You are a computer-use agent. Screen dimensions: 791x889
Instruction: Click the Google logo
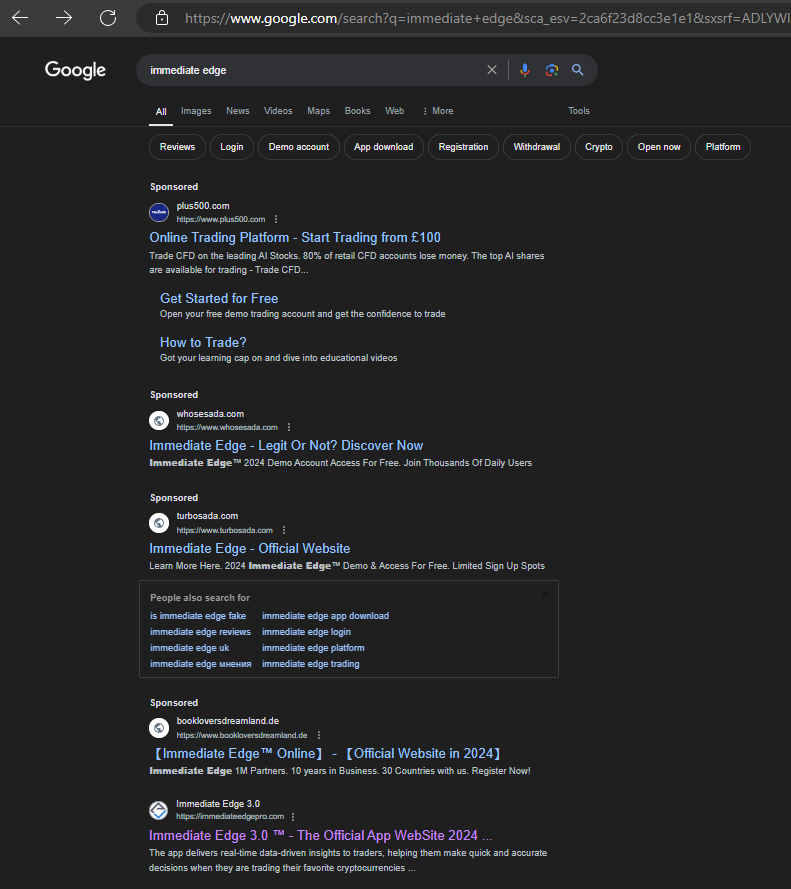pyautogui.click(x=75, y=70)
